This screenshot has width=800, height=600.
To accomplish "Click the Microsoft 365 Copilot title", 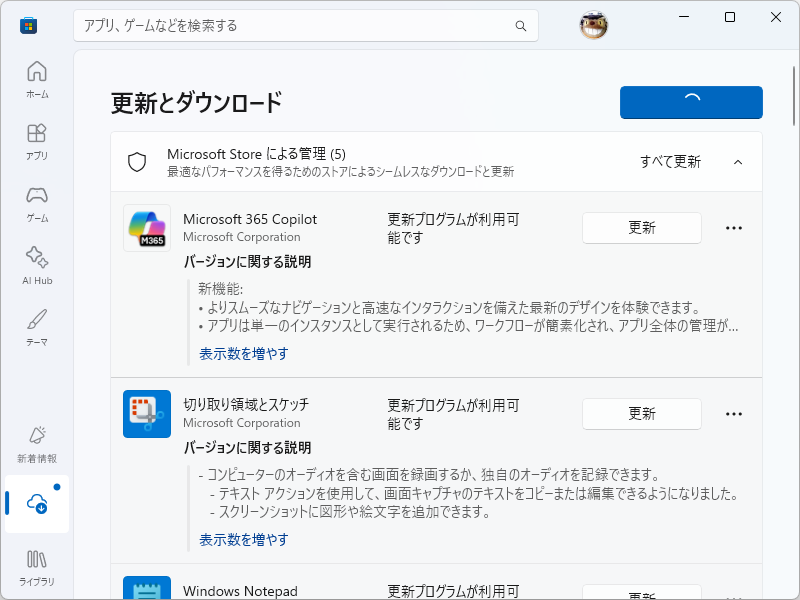I will pyautogui.click(x=250, y=219).
